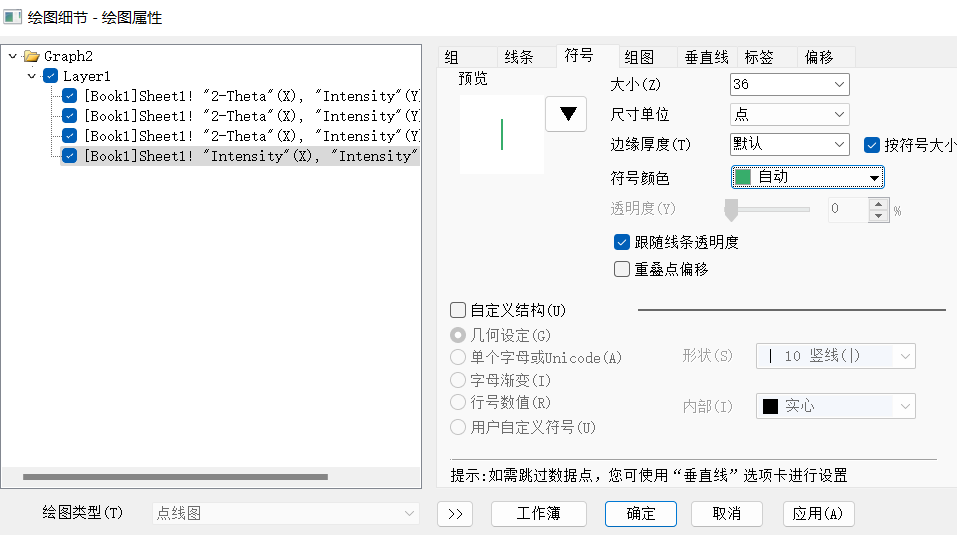Click the 透明度(Y) slider handle
This screenshot has width=957, height=535.
pyautogui.click(x=731, y=209)
